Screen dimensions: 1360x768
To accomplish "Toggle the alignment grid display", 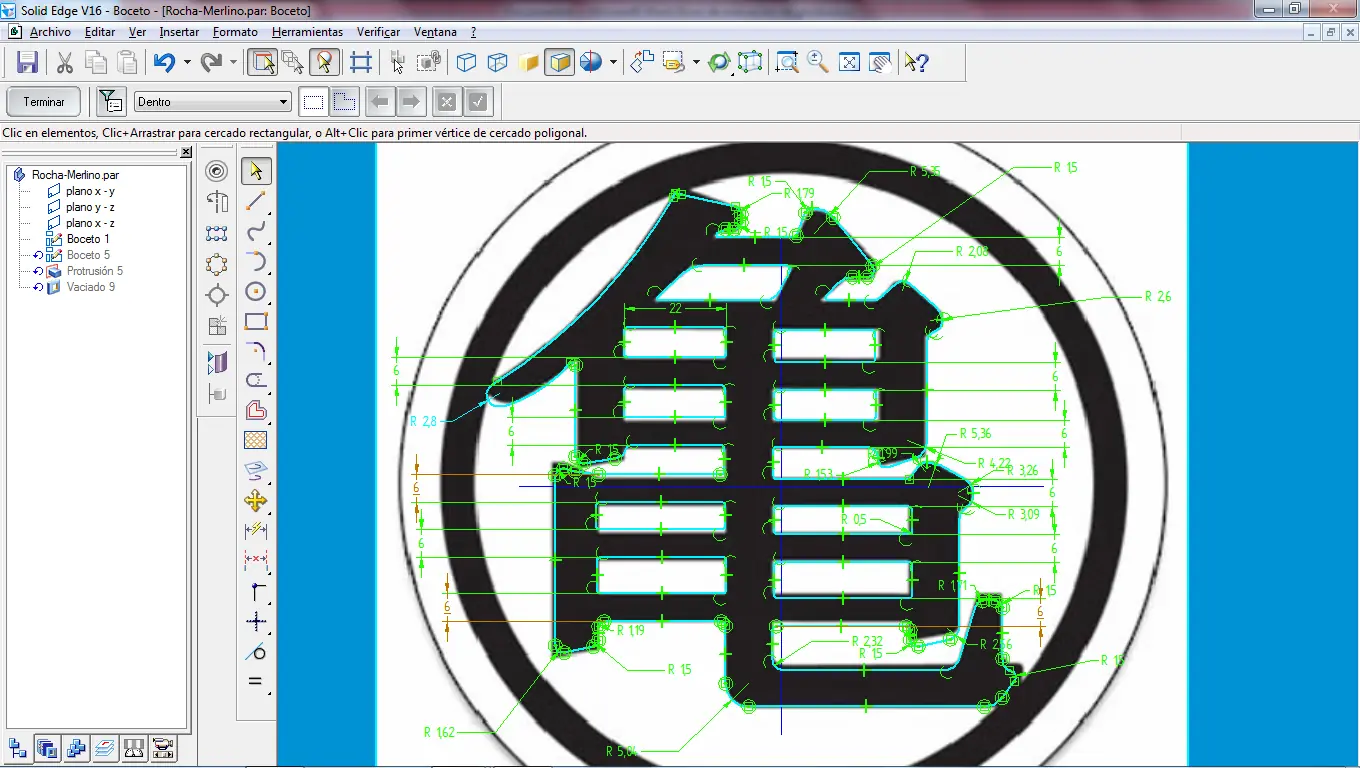I will click(x=361, y=61).
